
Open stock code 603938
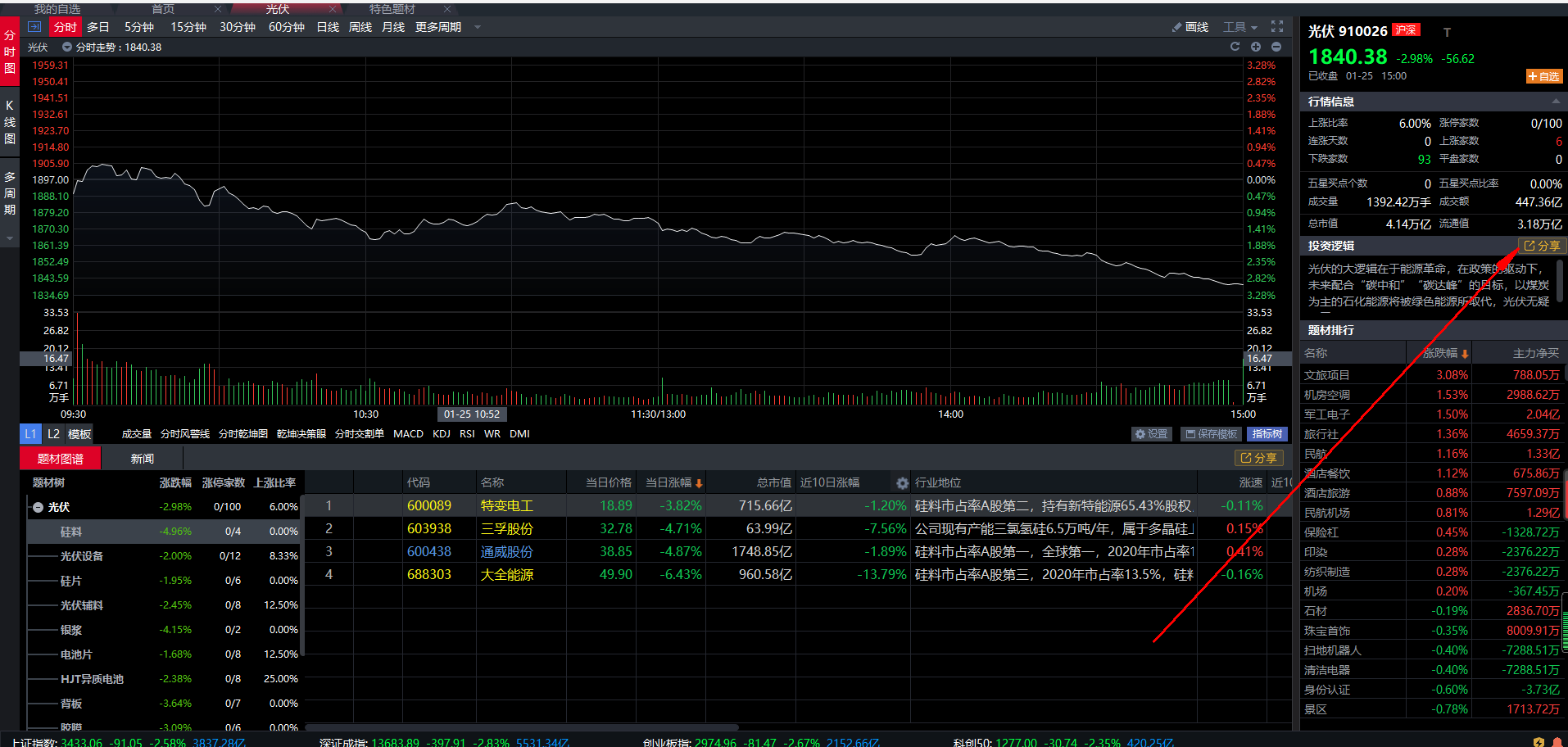(x=429, y=529)
